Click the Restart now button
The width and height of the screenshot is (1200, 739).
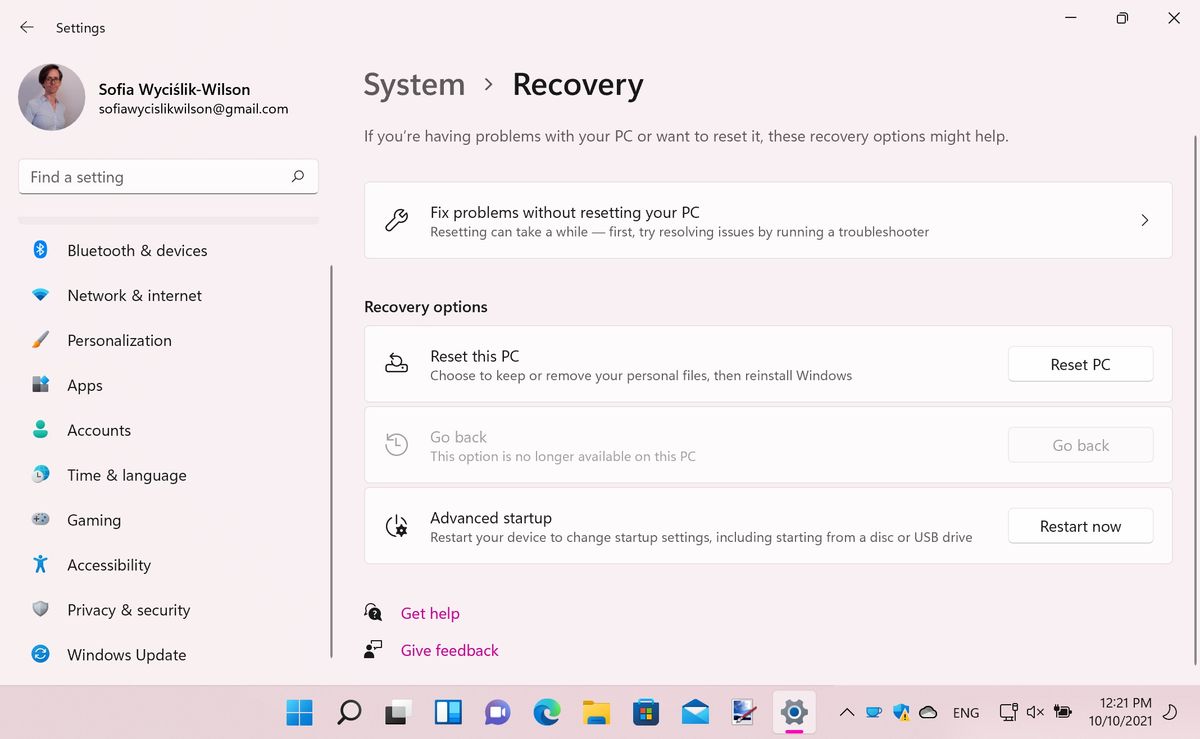click(x=1080, y=525)
